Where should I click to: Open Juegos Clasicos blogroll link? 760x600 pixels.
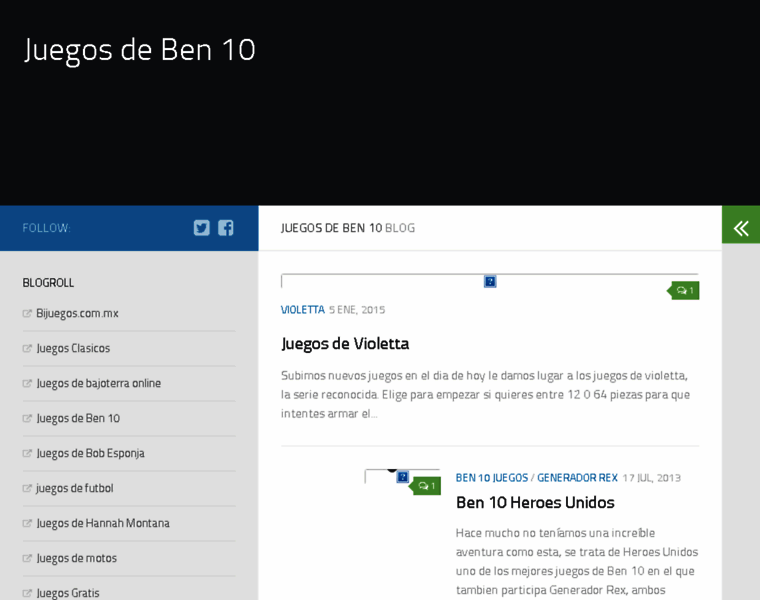tap(73, 348)
